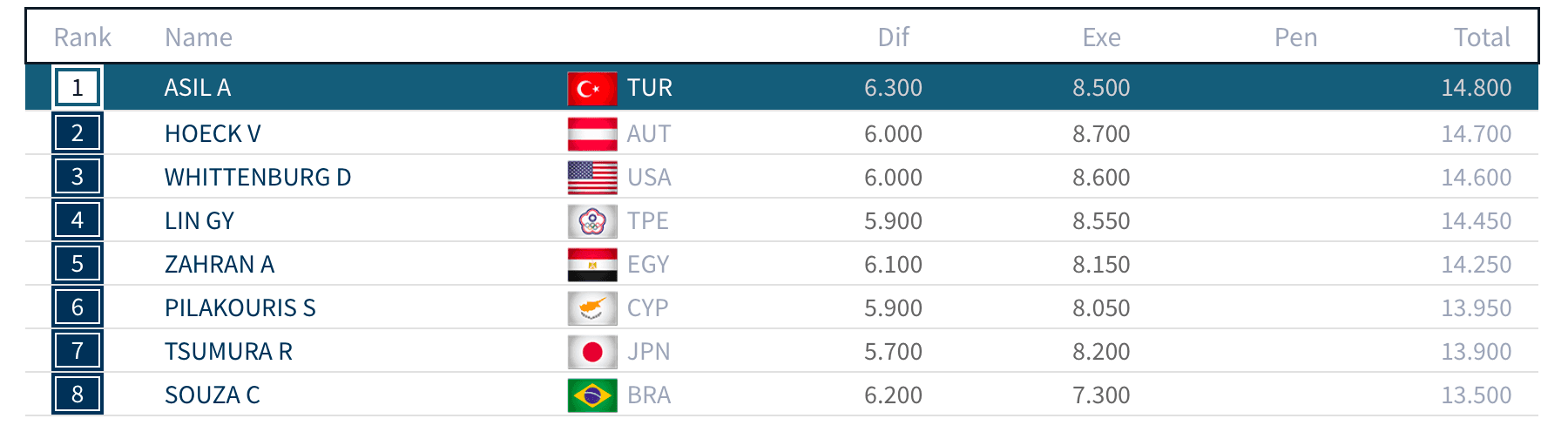1568x432 pixels.
Task: Click the Cyprus flag icon
Action: click(592, 308)
